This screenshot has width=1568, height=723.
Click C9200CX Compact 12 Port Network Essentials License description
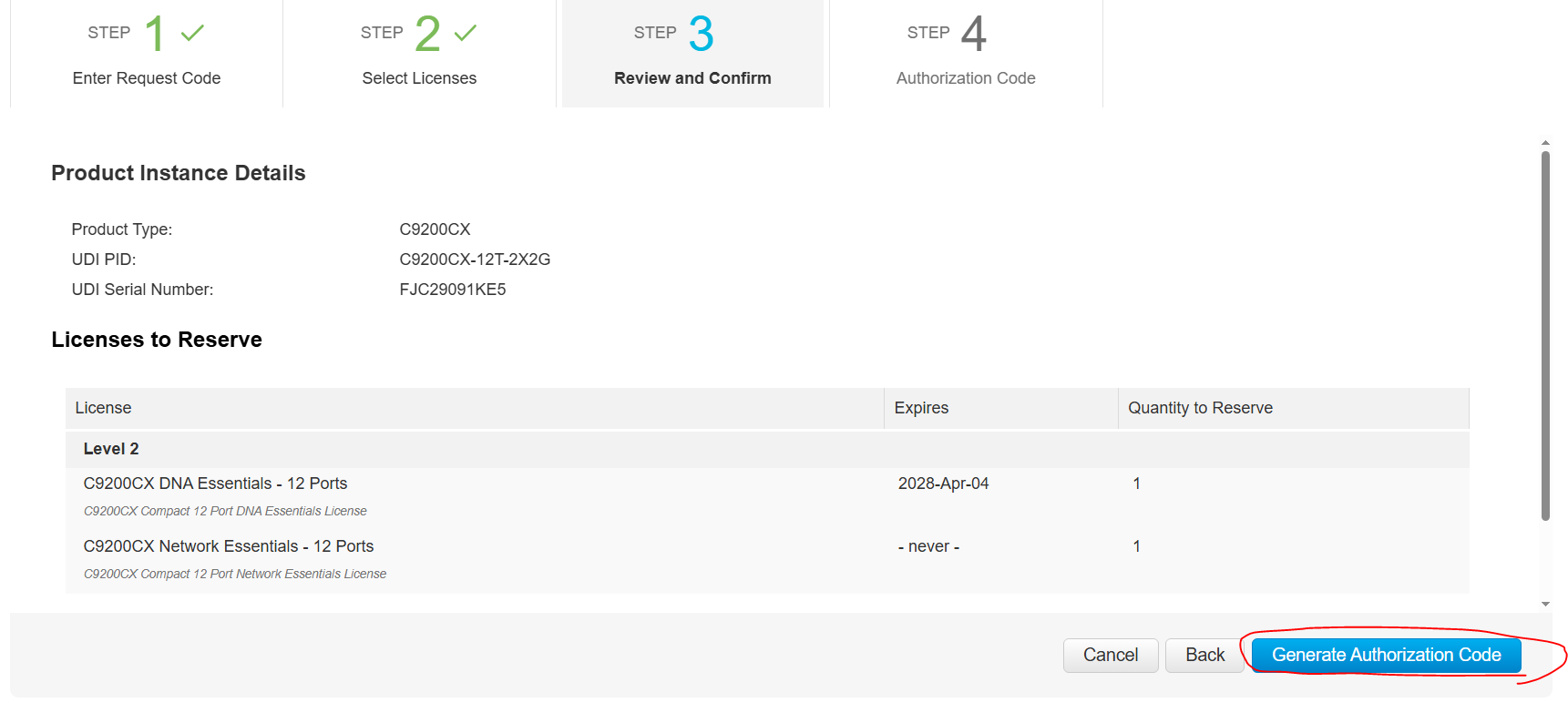click(x=235, y=575)
